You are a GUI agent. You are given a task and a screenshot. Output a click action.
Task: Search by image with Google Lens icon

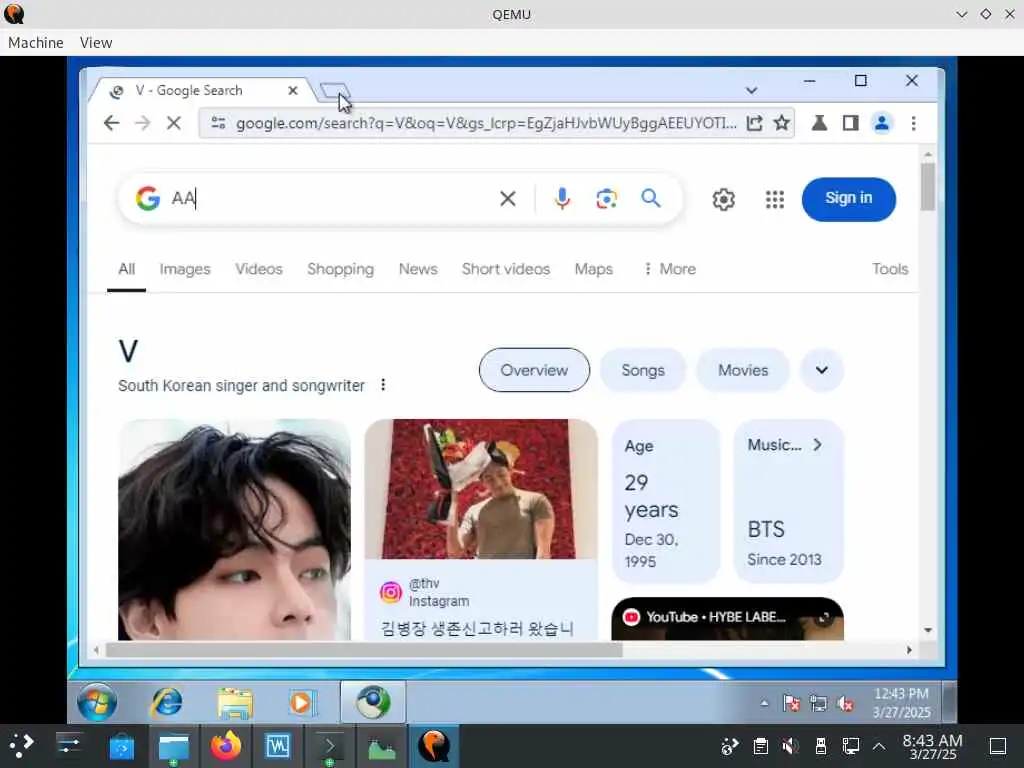[607, 199]
